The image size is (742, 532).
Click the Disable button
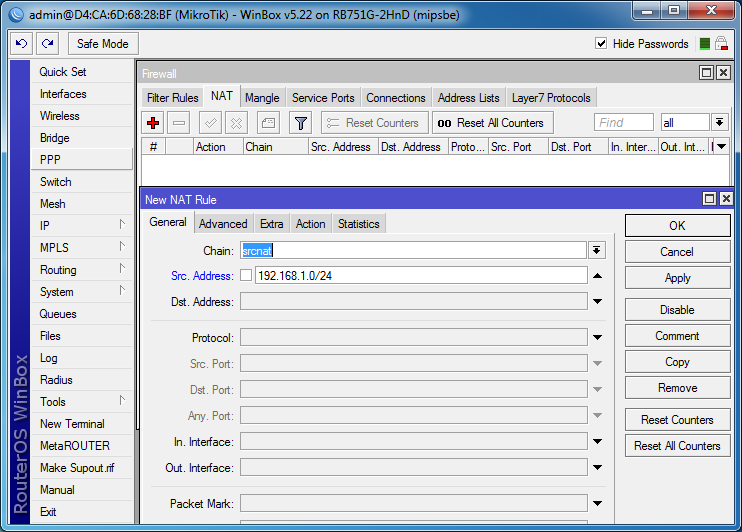pyautogui.click(x=677, y=310)
